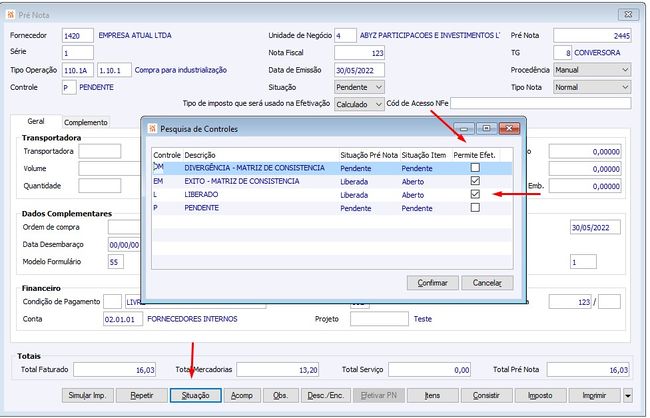The image size is (650, 418).
Task: Uncheck Permite Efet. for EXITO row
Action: (475, 181)
